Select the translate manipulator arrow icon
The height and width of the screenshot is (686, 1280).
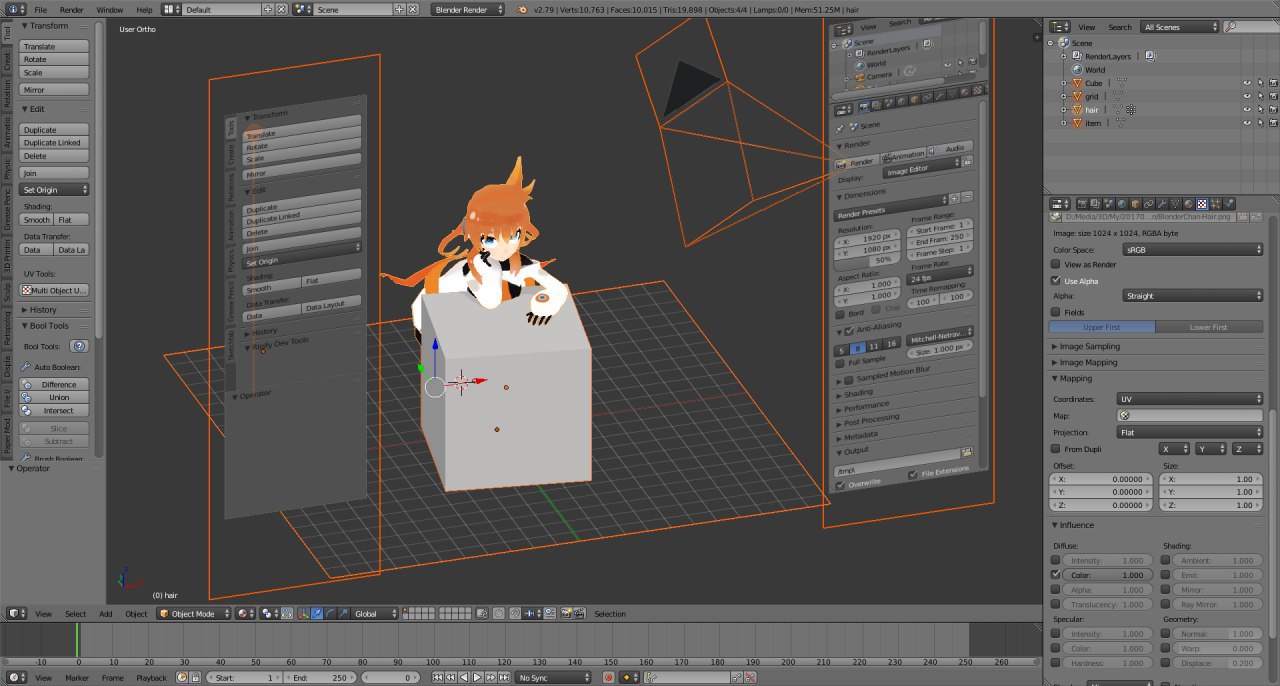316,614
